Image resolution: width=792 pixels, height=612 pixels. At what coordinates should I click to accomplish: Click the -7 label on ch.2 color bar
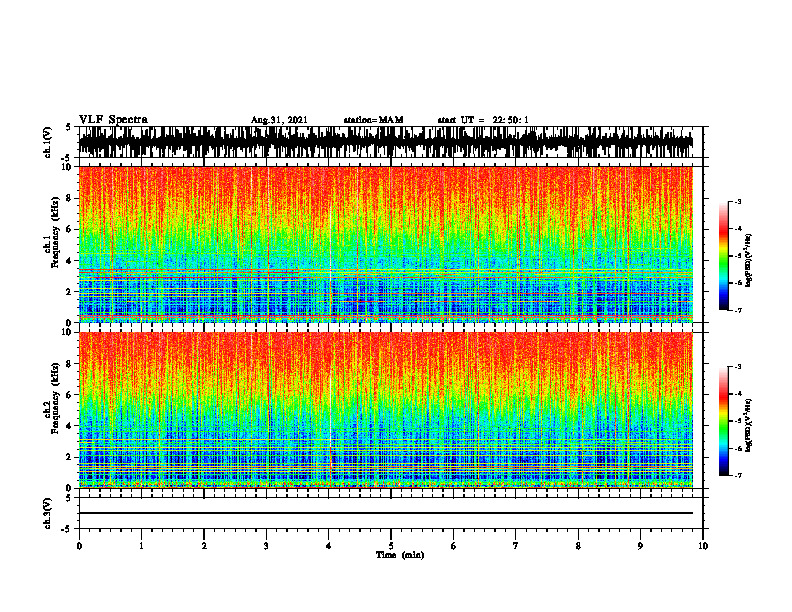[x=737, y=476]
